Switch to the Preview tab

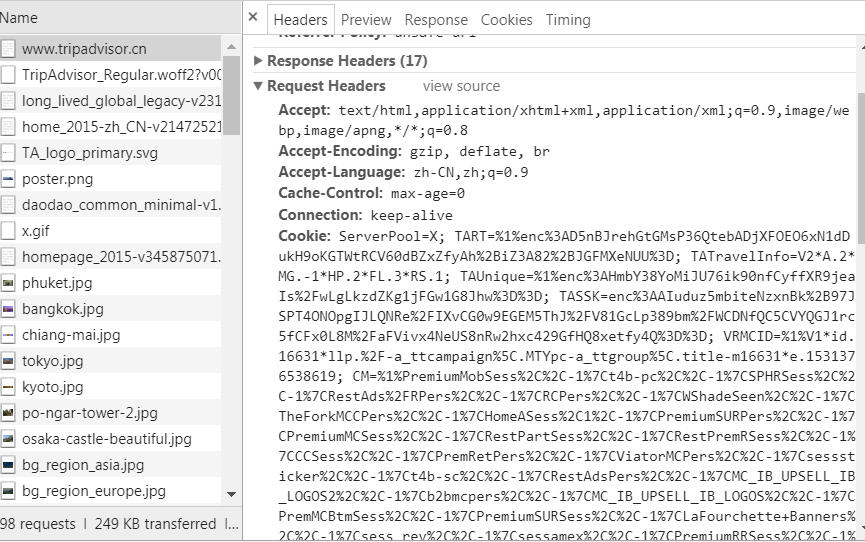tap(366, 20)
